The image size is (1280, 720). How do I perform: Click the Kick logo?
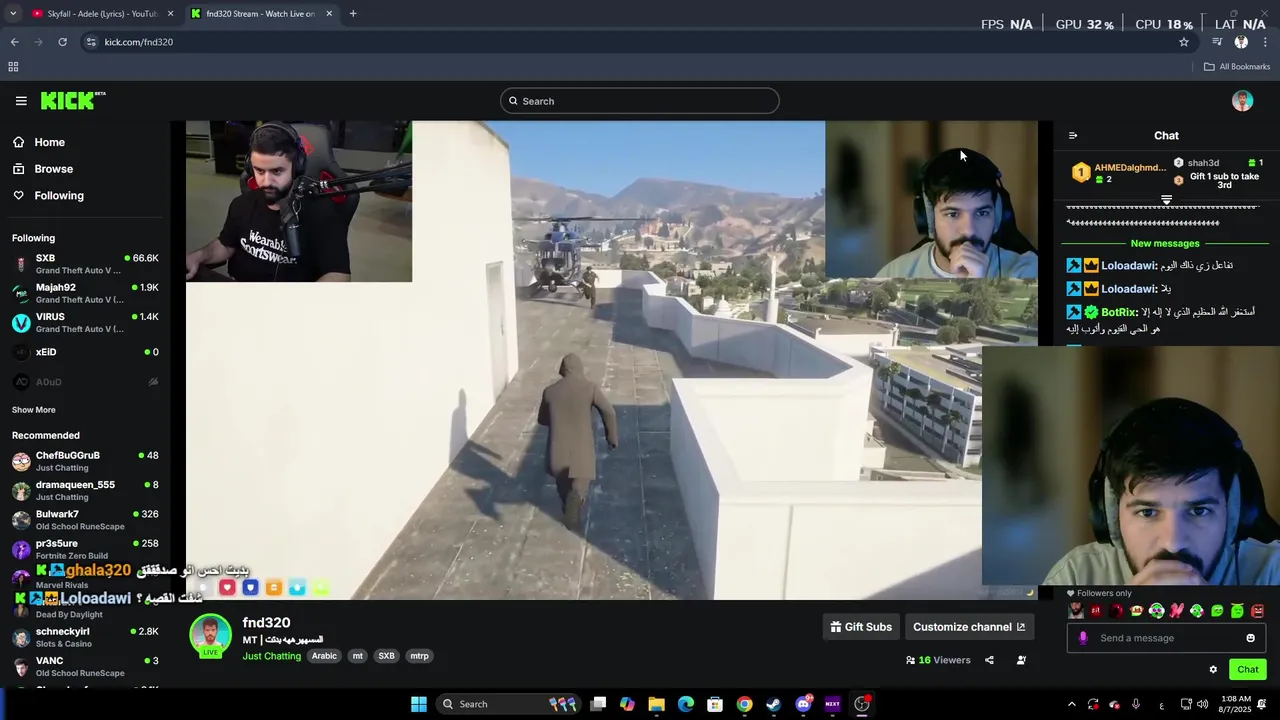(x=73, y=100)
